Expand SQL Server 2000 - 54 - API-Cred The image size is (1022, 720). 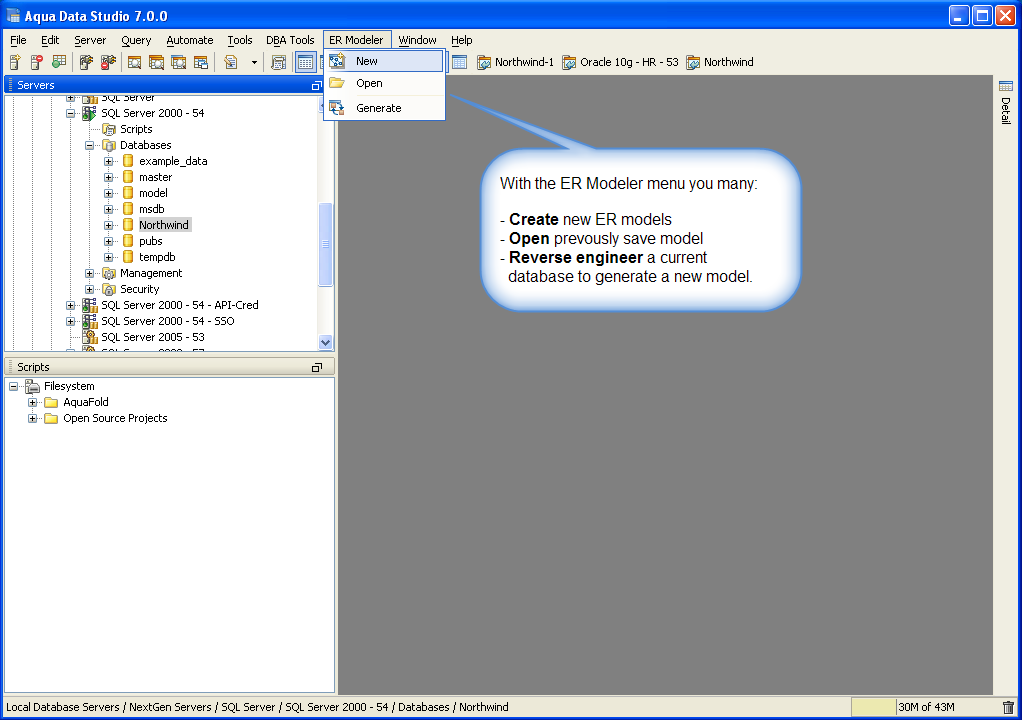point(70,305)
